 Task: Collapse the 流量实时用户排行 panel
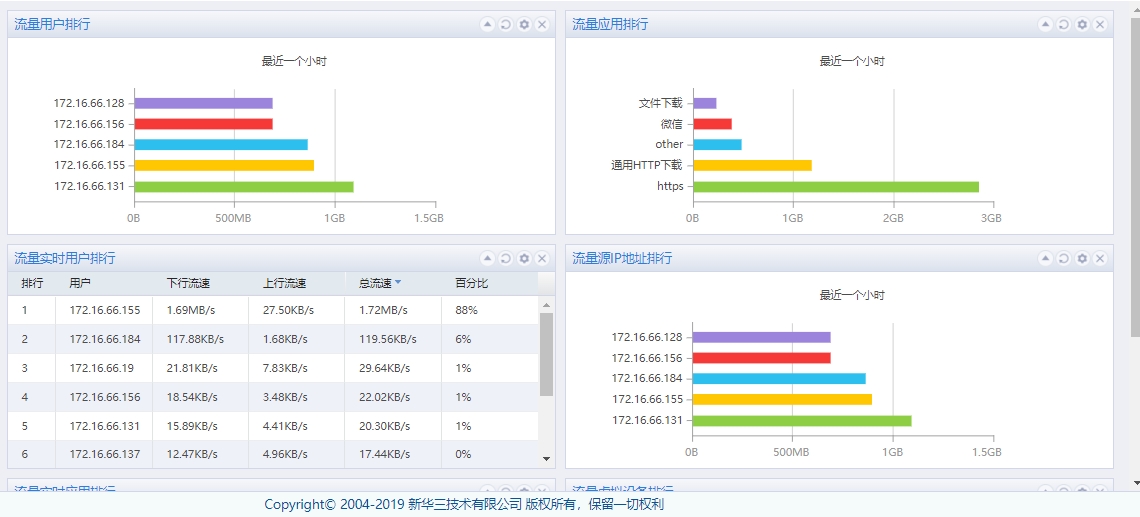tap(487, 258)
